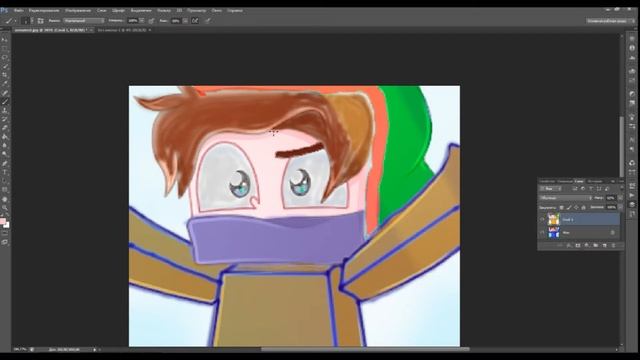Open the brush Flow slider arrow

(x=185, y=20)
